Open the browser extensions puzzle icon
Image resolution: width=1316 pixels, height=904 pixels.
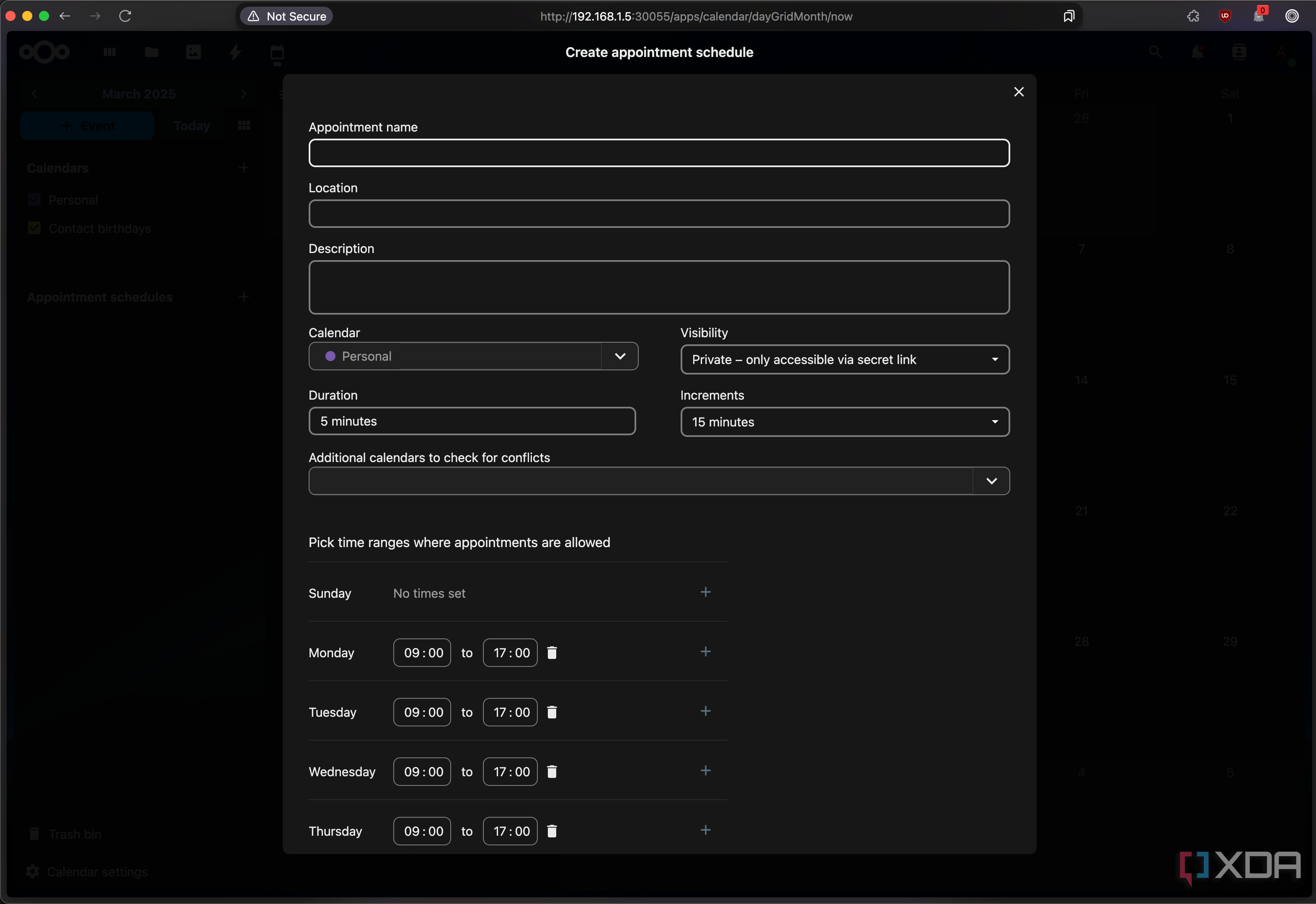click(x=1192, y=16)
